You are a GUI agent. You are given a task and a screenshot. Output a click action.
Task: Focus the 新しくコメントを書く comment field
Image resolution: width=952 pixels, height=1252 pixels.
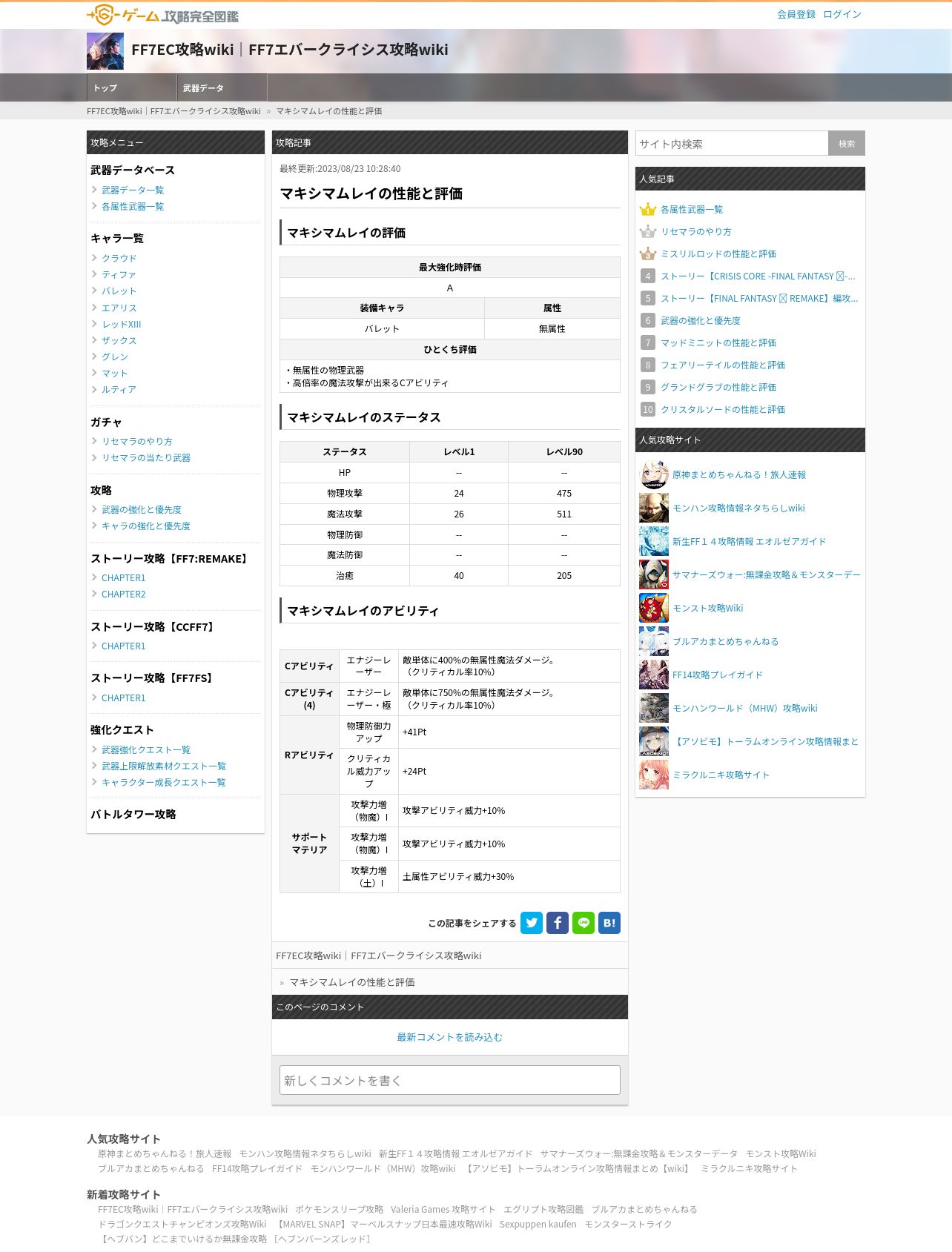tap(450, 1080)
